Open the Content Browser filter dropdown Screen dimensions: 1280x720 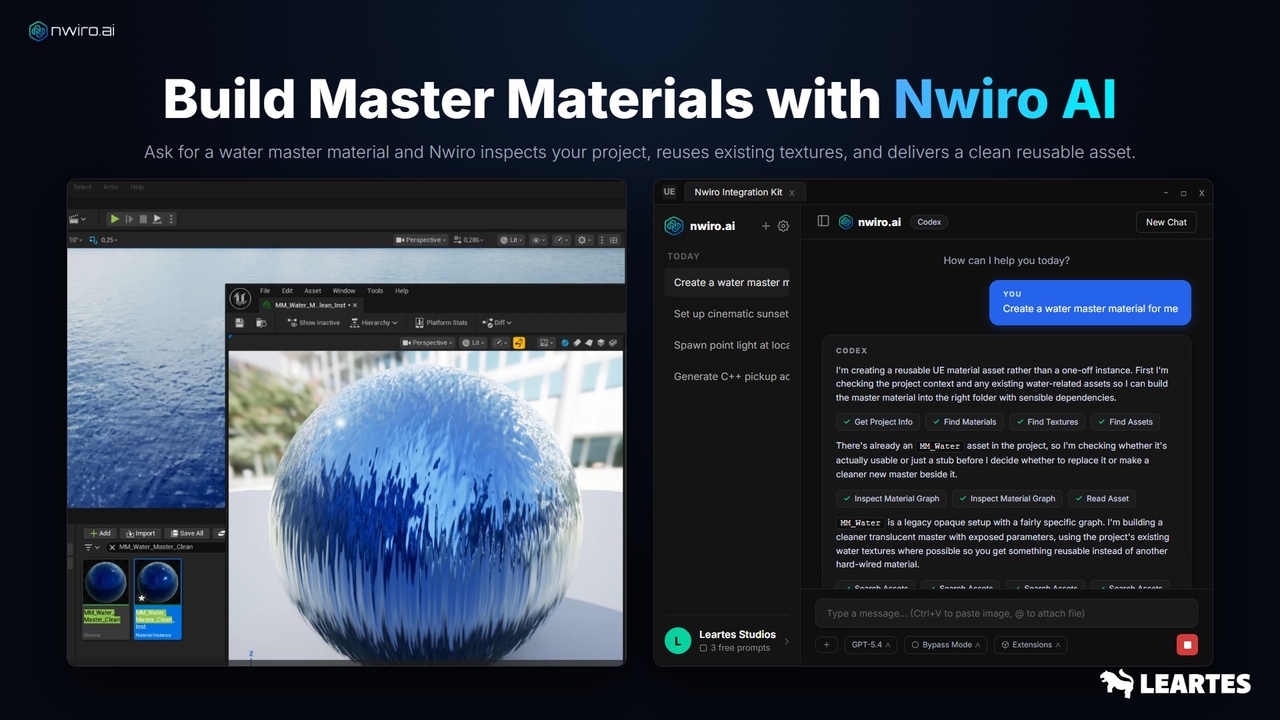(91, 547)
